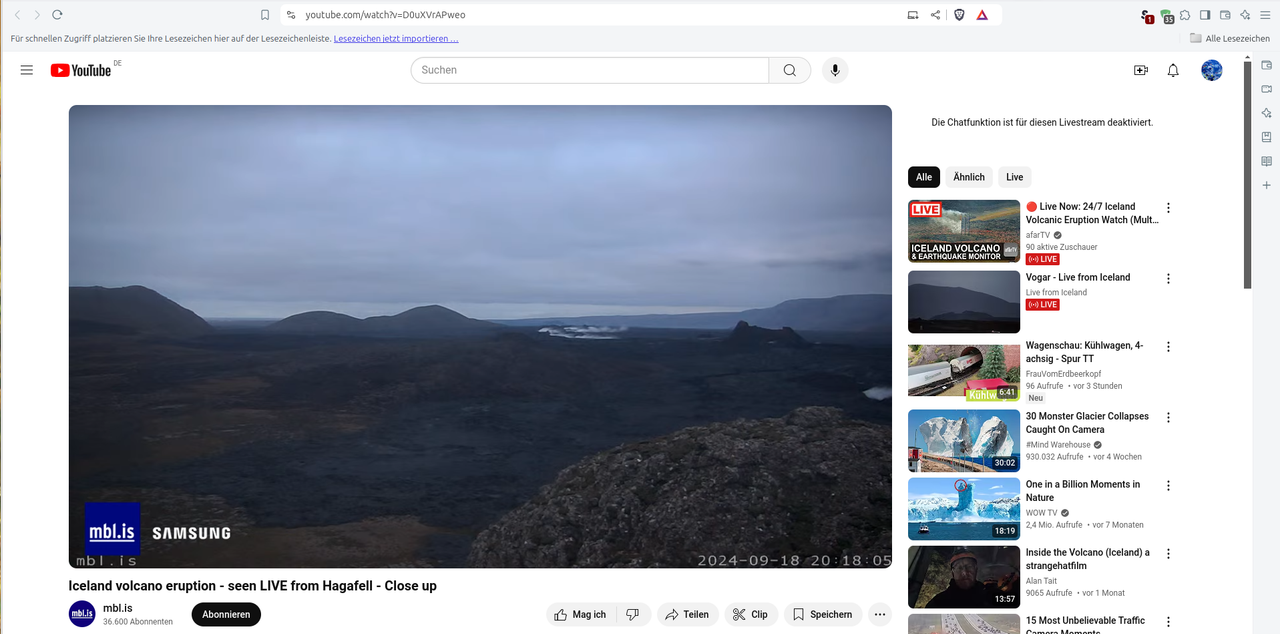Viewport: 1280px width, 634px height.
Task: Open options for Wagenschau video
Action: pyautogui.click(x=1168, y=347)
